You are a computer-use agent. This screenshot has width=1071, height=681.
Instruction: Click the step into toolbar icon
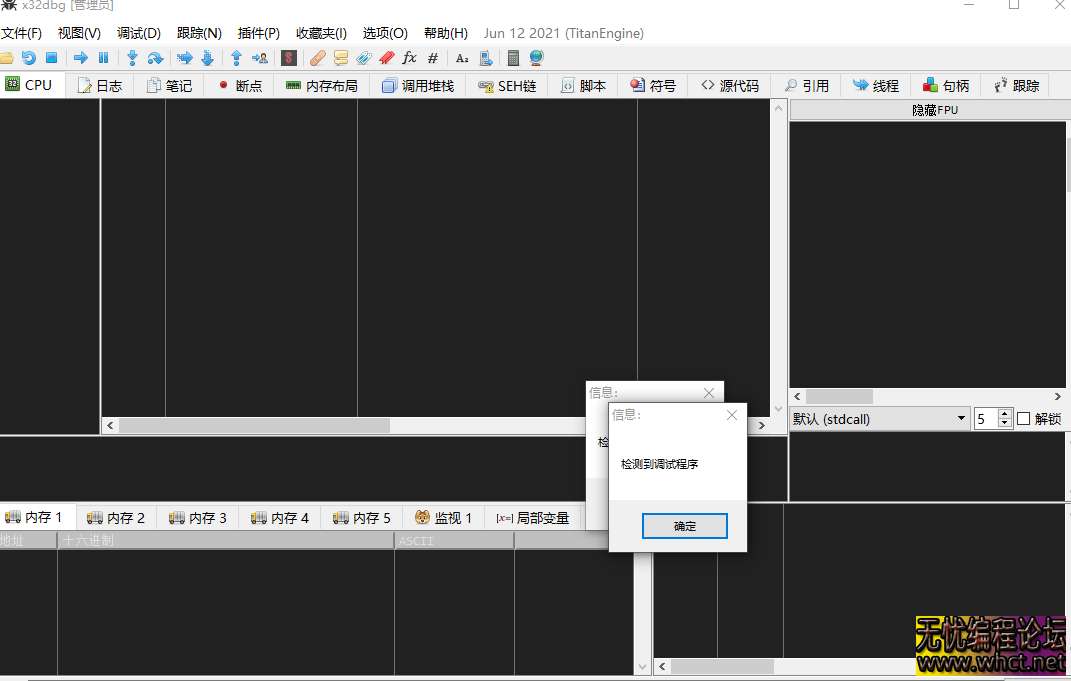pos(131,58)
